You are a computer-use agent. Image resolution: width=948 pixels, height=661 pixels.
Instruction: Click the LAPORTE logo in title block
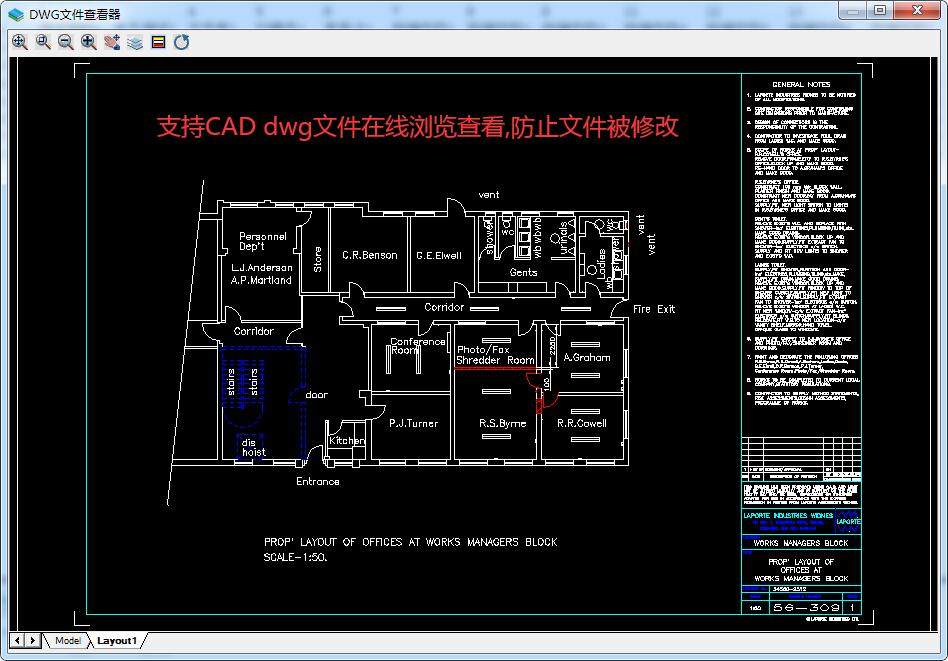848,521
